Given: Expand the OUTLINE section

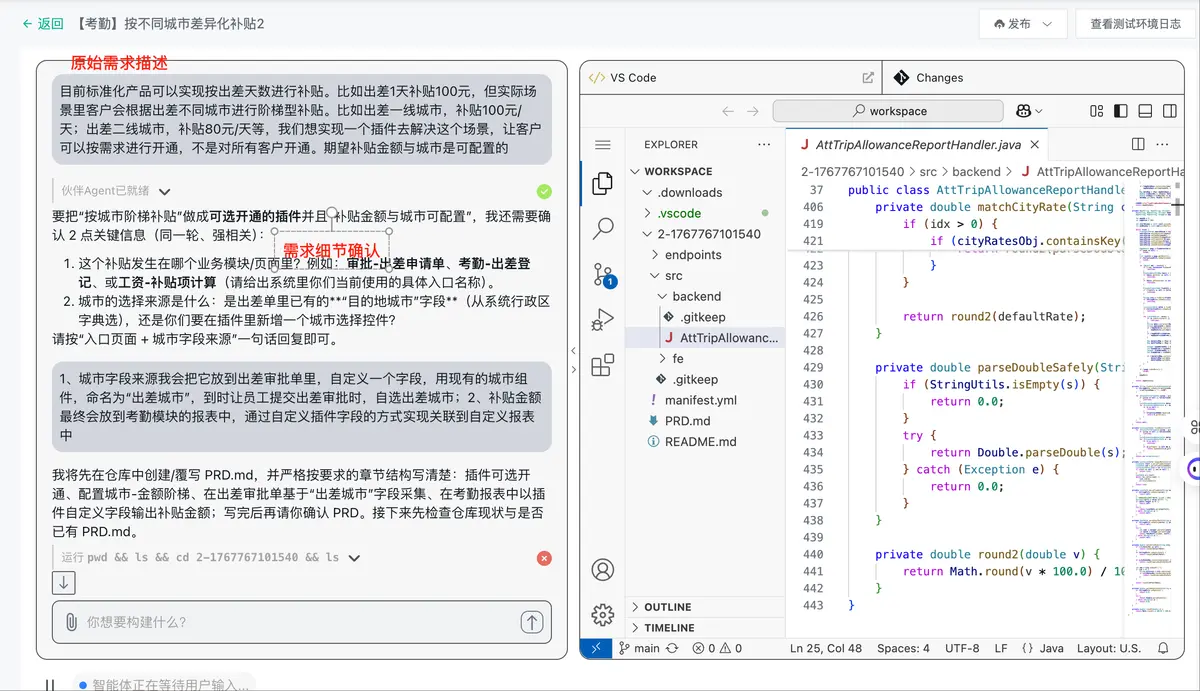Looking at the screenshot, I should [x=667, y=607].
